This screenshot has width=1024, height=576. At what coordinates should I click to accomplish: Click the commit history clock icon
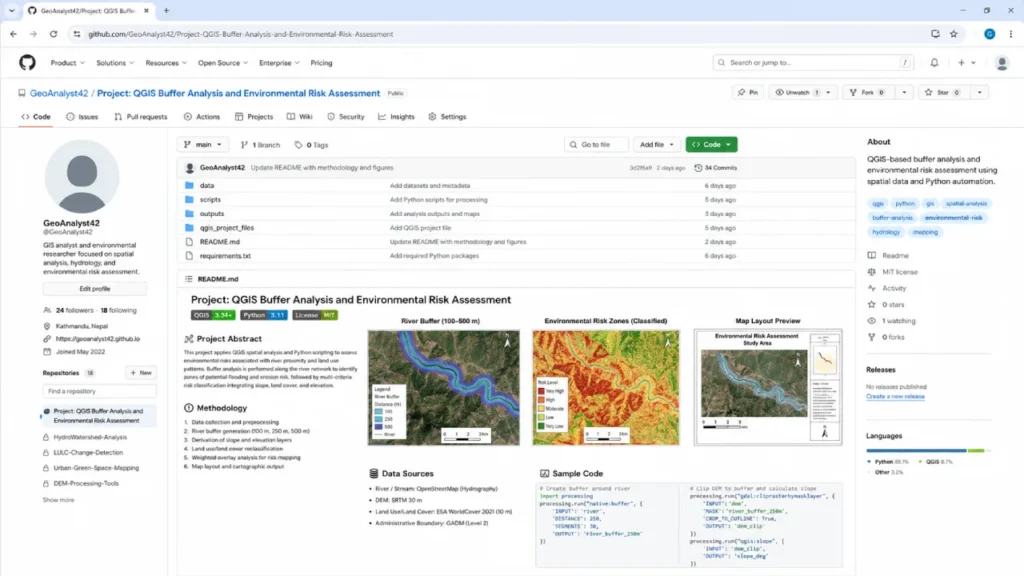pos(697,168)
